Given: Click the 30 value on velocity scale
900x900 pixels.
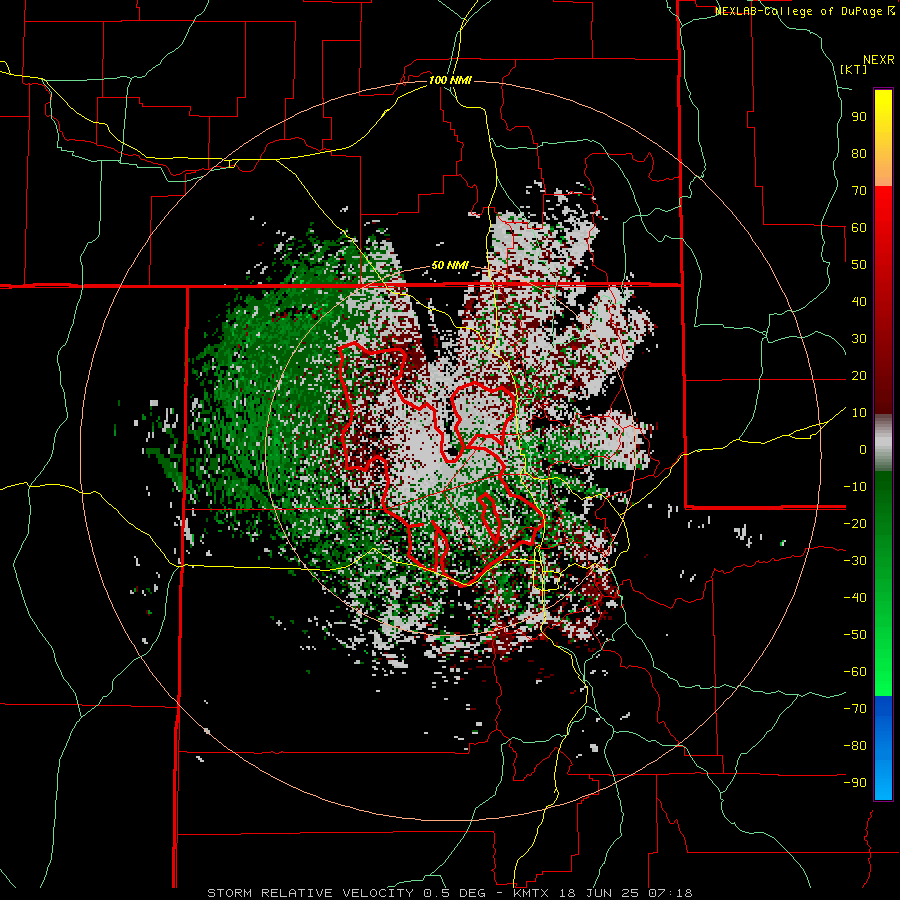Looking at the screenshot, I should [859, 339].
